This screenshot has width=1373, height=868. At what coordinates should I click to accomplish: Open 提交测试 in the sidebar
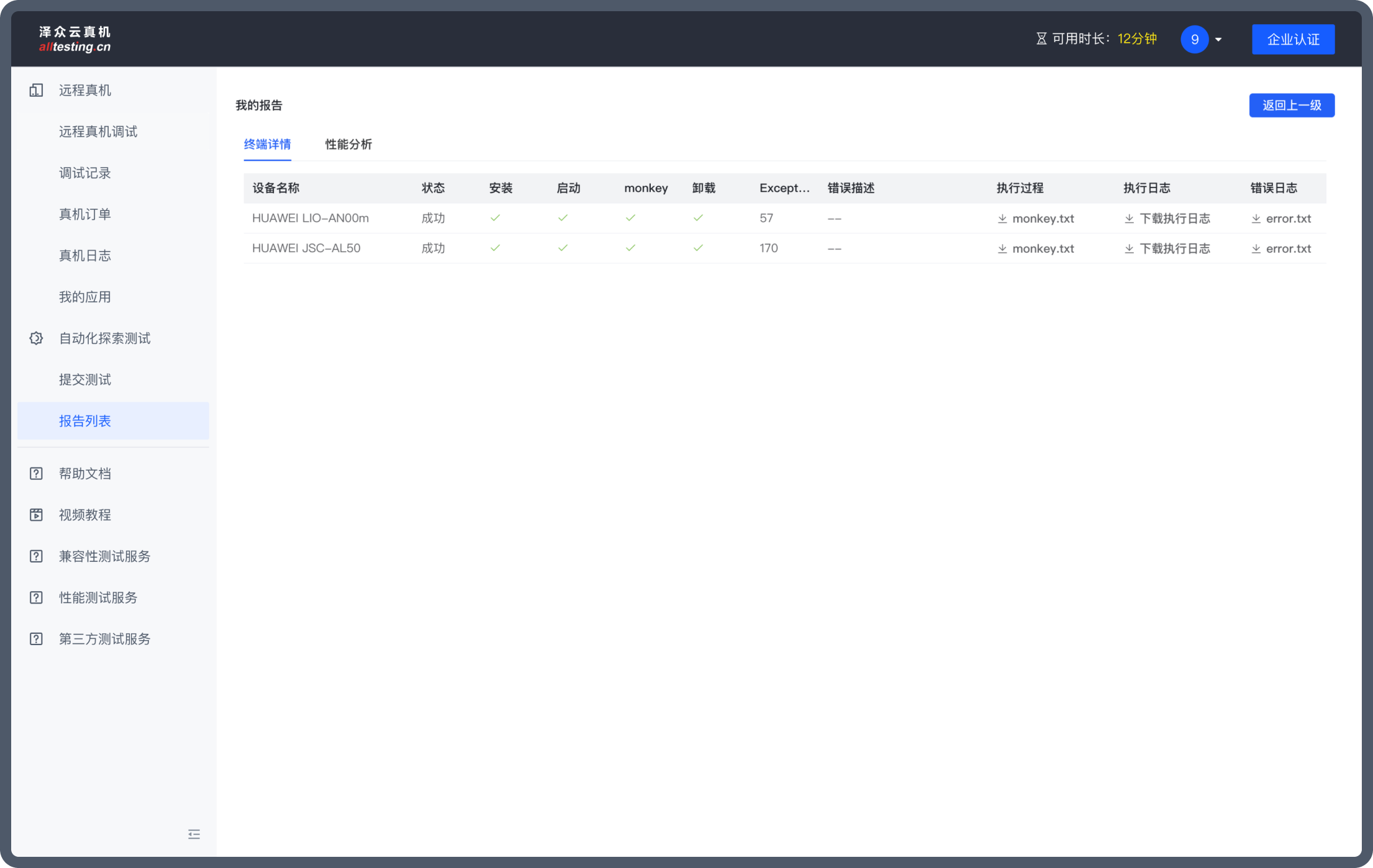pyautogui.click(x=85, y=379)
